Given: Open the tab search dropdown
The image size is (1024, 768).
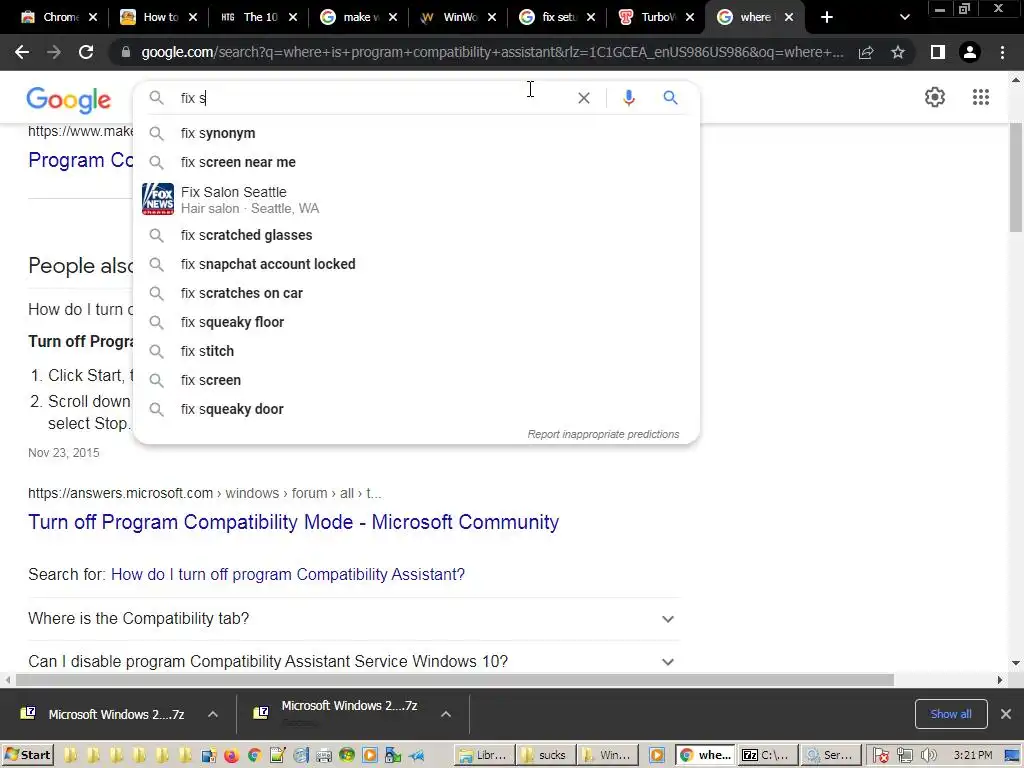Looking at the screenshot, I should 904,18.
